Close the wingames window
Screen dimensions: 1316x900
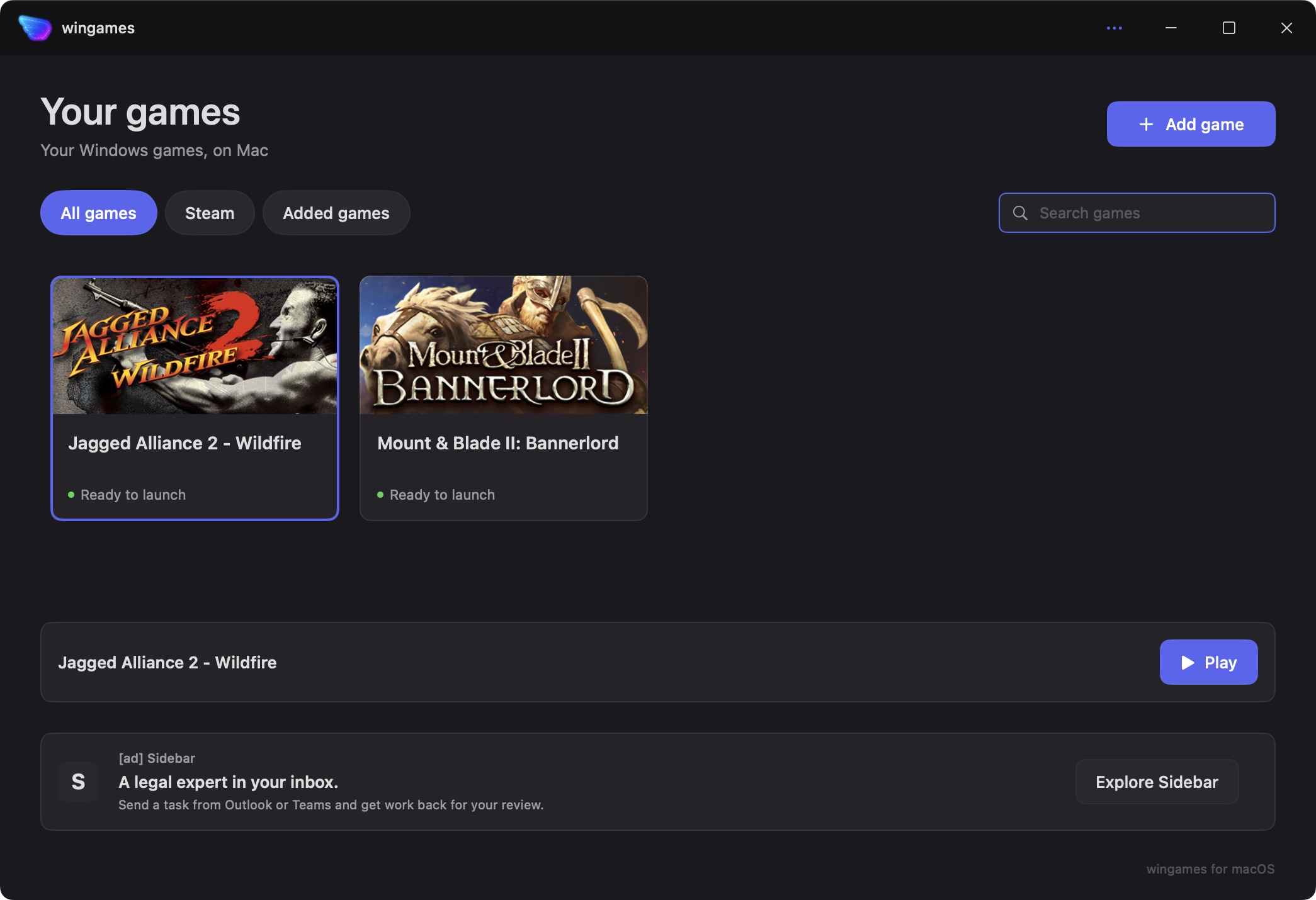point(1286,28)
